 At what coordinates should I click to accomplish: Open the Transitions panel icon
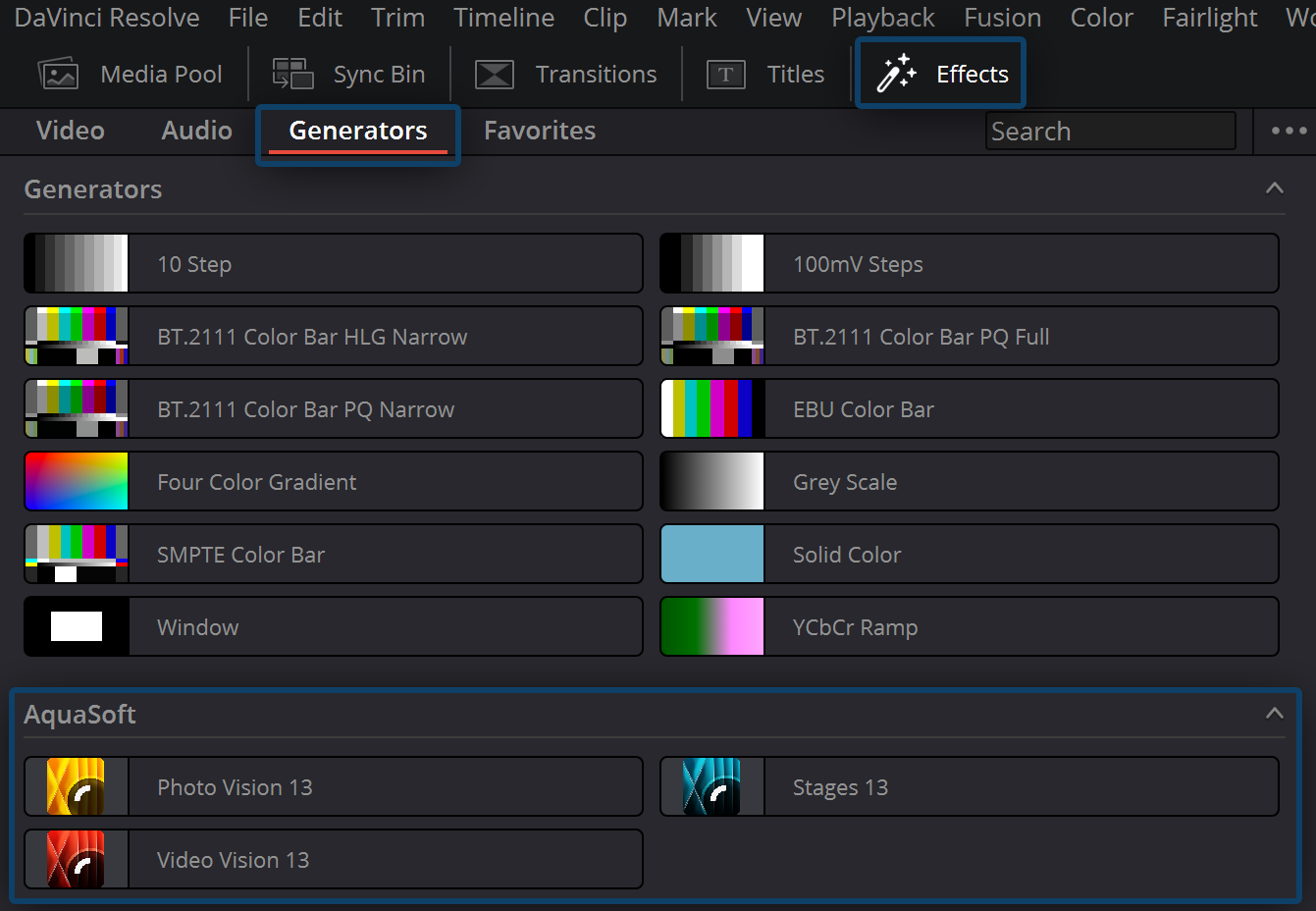tap(495, 75)
